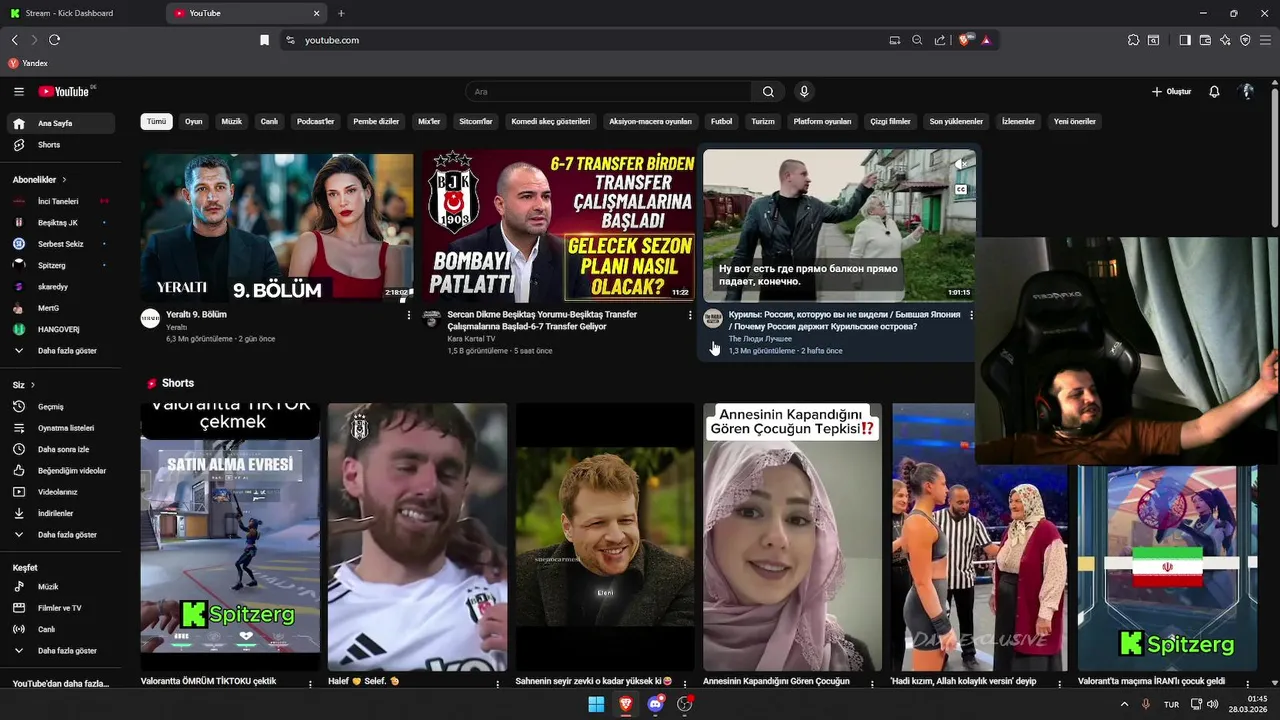This screenshot has height=720, width=1280.
Task: Open İndirilenler downloads
Action: tap(62, 513)
